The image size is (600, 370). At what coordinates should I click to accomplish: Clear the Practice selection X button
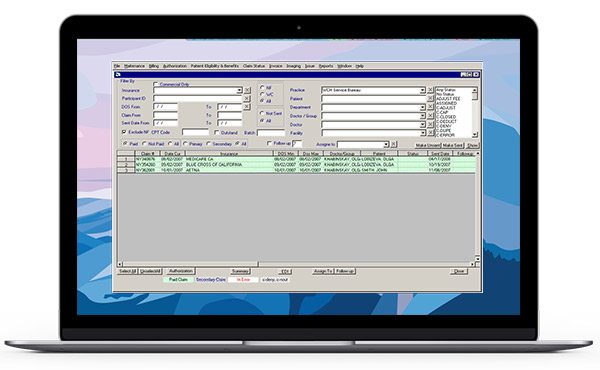tap(430, 90)
